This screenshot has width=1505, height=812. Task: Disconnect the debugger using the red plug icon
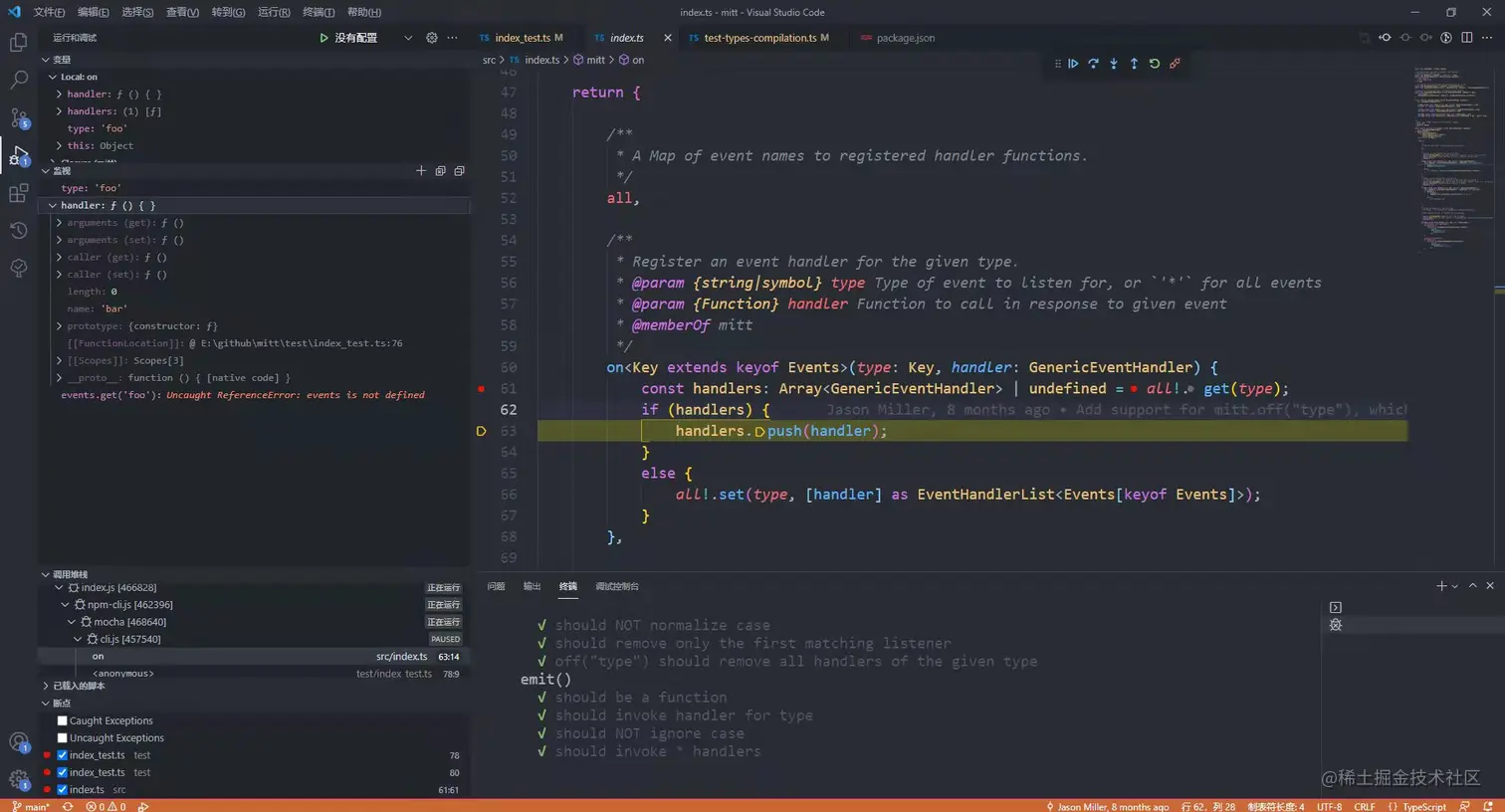1175,64
